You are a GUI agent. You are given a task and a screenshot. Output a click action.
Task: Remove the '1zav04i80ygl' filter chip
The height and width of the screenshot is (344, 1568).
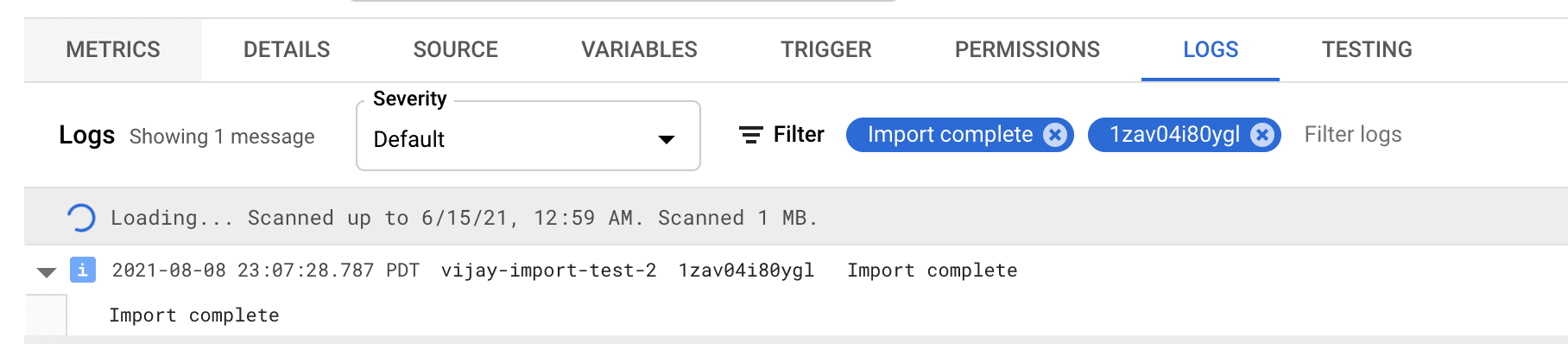[x=1261, y=135]
